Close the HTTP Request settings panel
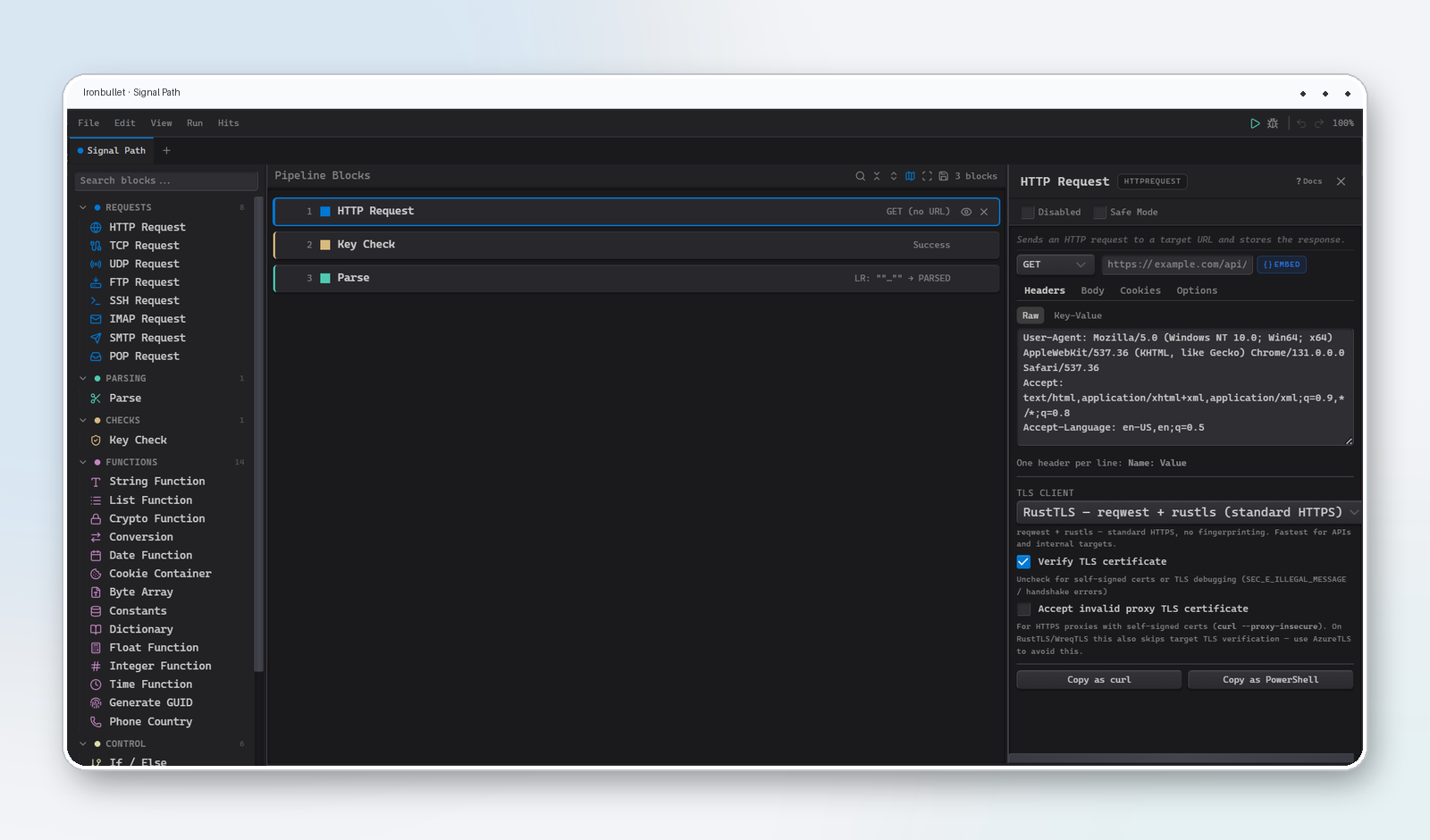 [x=1341, y=181]
